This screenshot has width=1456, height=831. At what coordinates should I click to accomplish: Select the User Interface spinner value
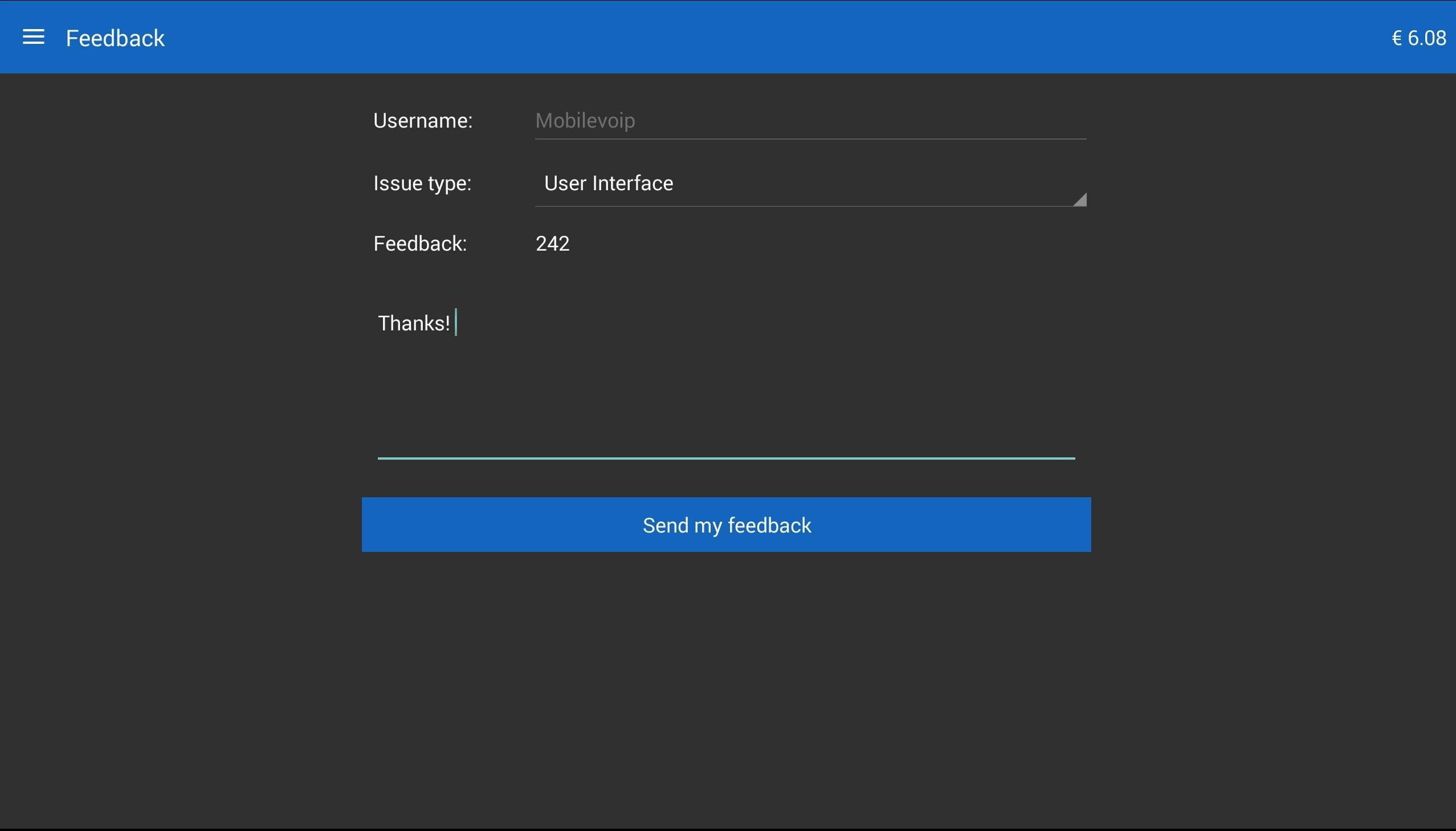pos(608,184)
